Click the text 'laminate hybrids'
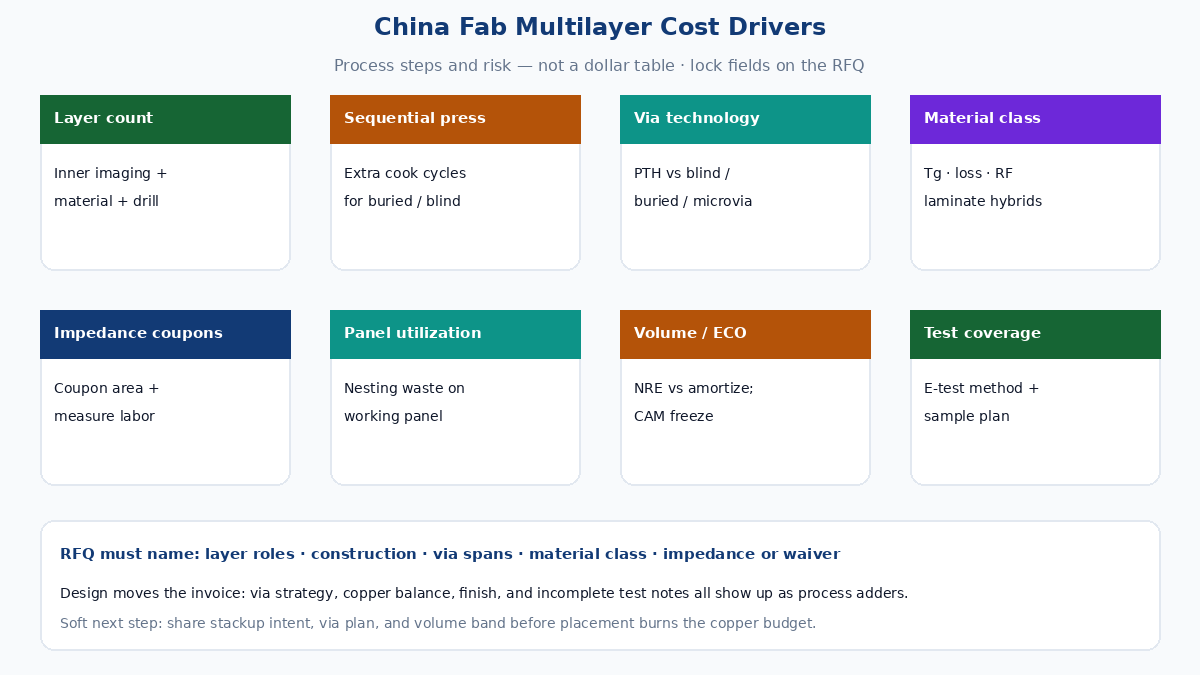This screenshot has width=1200, height=675. (x=983, y=202)
